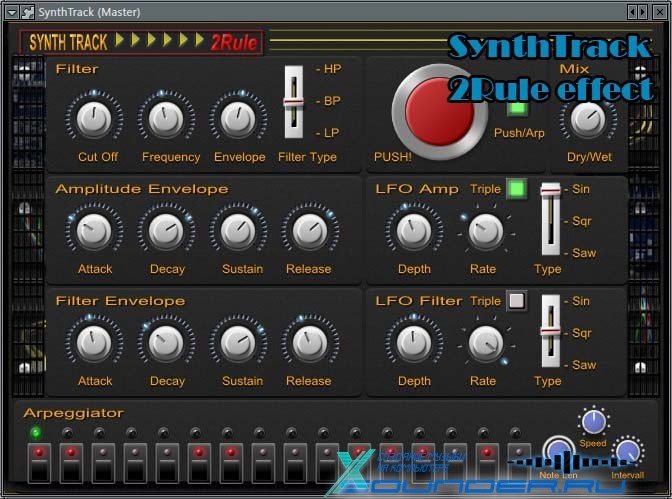Click the LFO Filter Depth knob
Screen dimensions: 672x499
414,343
